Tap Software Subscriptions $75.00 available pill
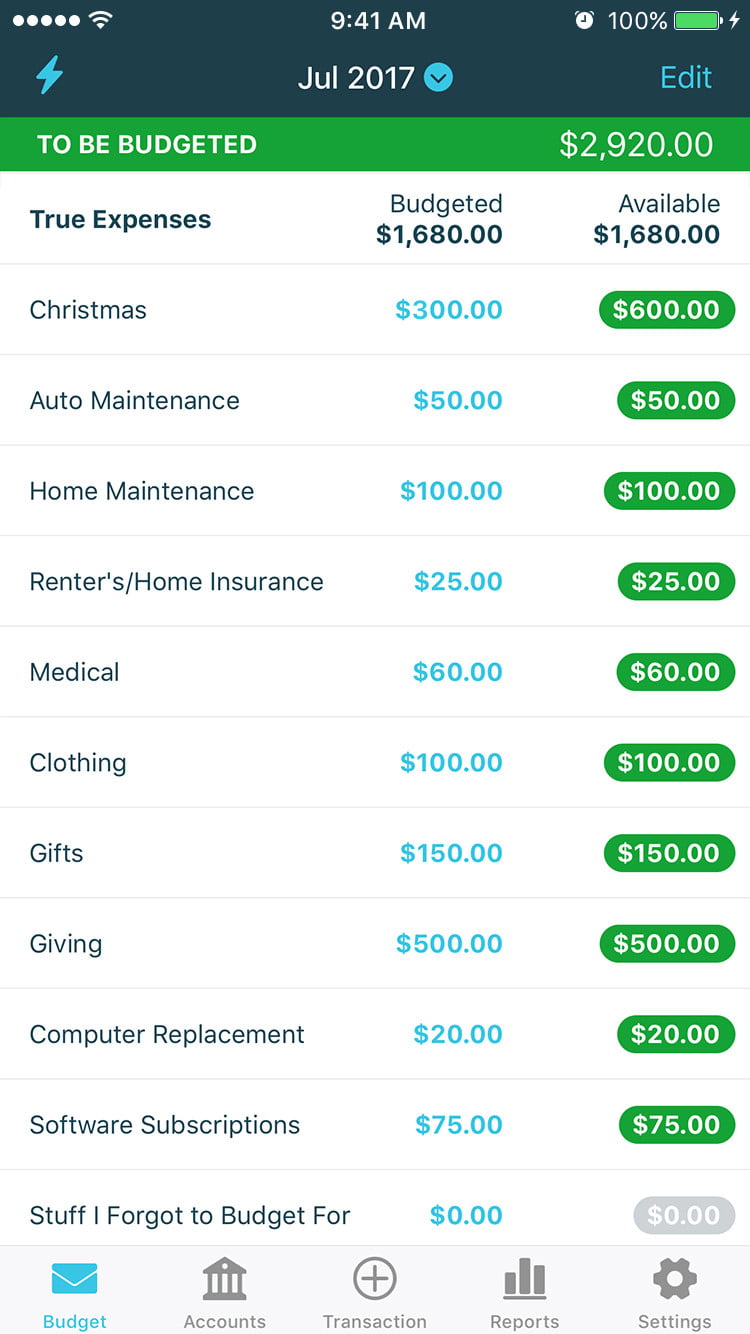This screenshot has height=1334, width=750. coord(676,1125)
